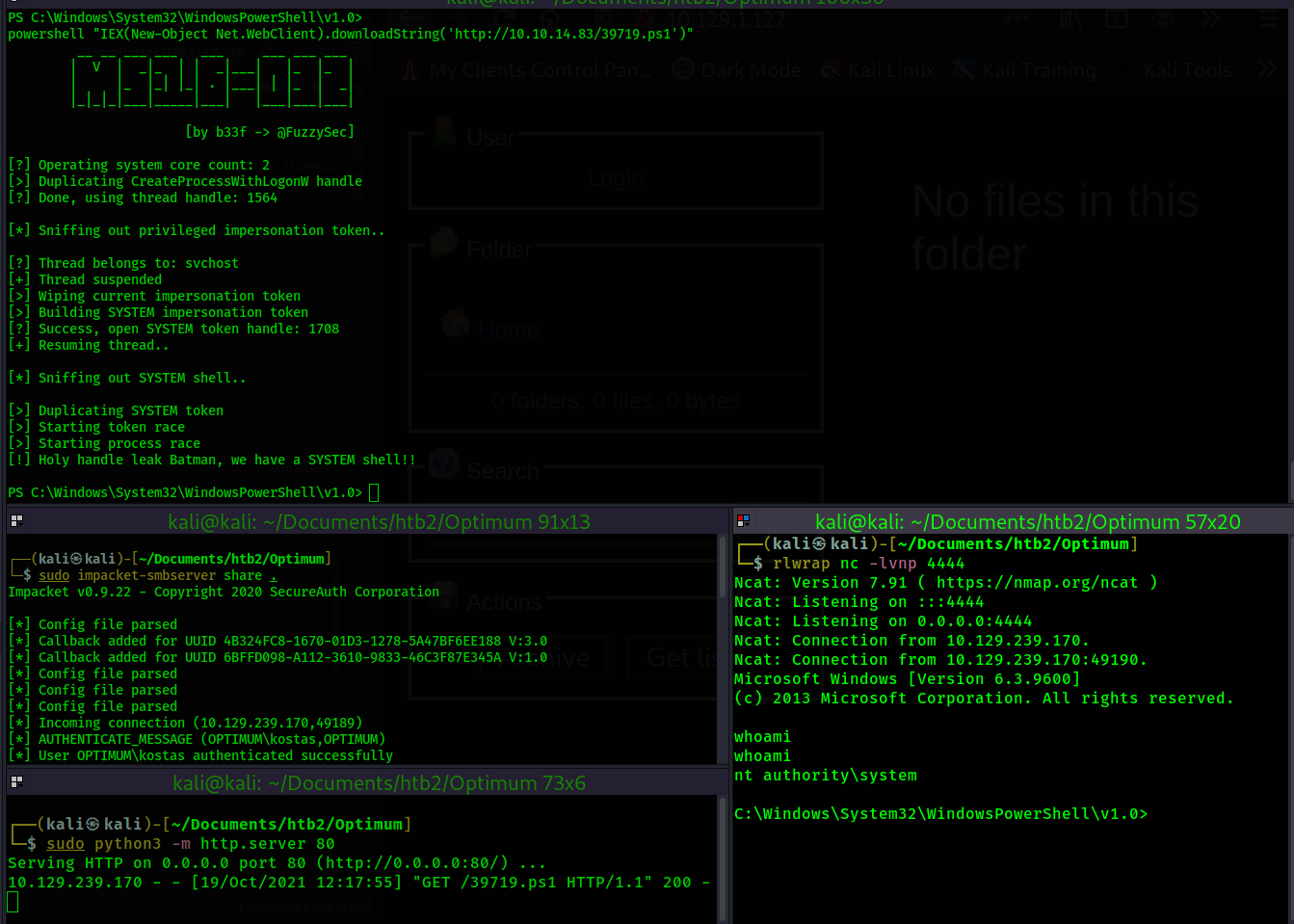
Task: Click the 'Resuming thread..' line
Action: (89, 345)
